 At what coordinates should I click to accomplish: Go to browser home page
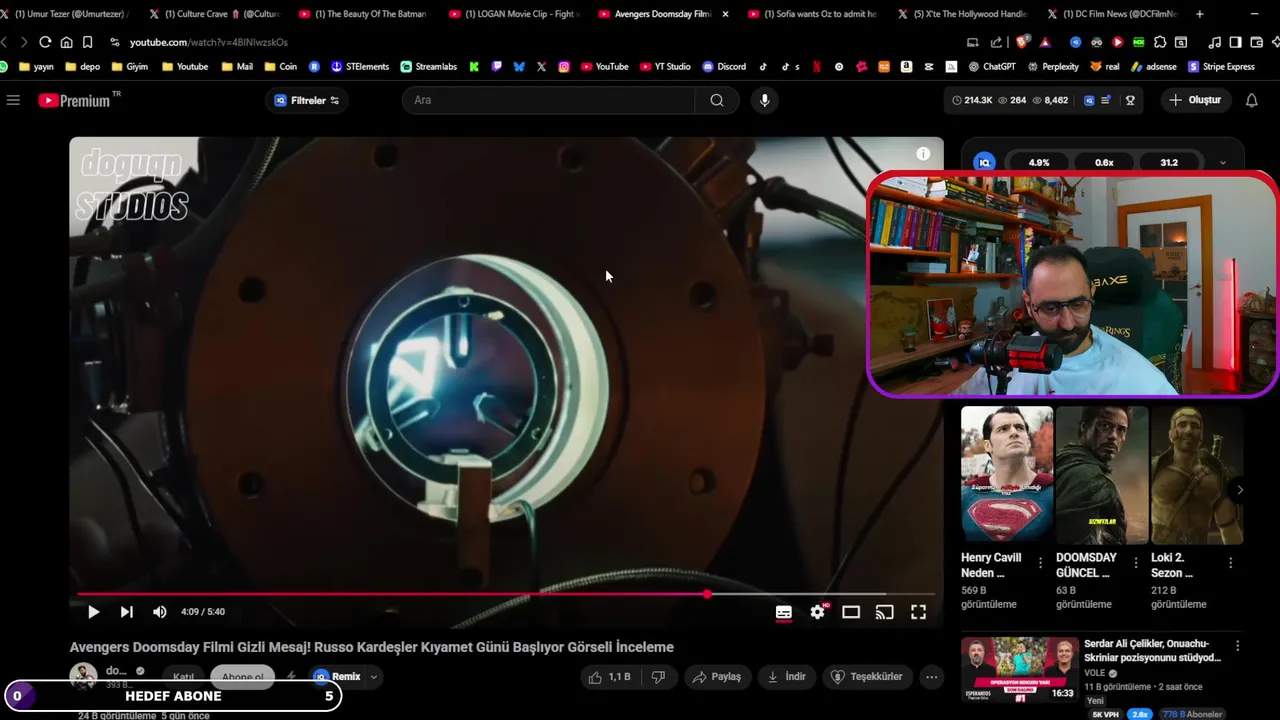66,42
